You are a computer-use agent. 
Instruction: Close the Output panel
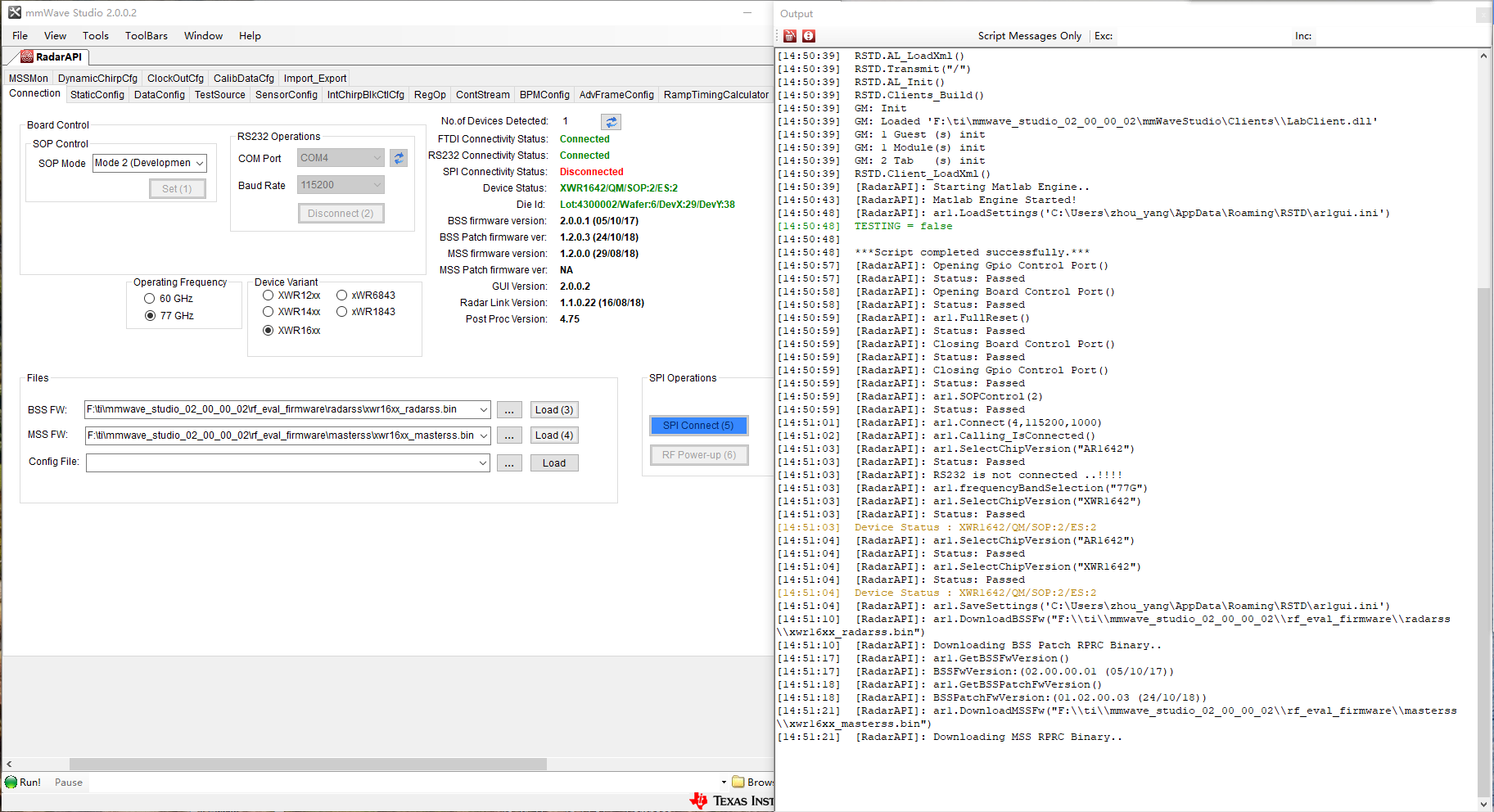1483,14
